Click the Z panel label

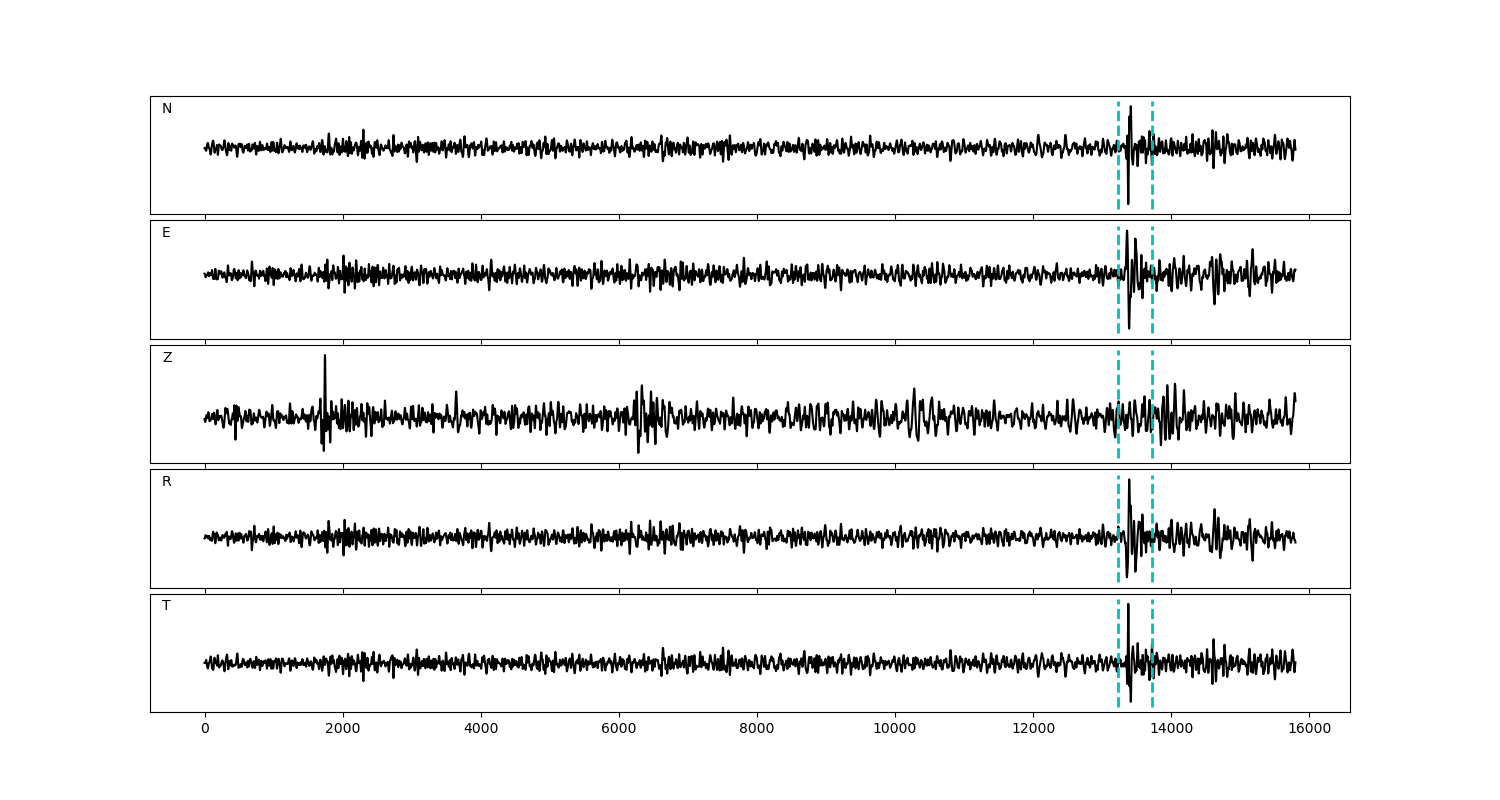[x=167, y=358]
